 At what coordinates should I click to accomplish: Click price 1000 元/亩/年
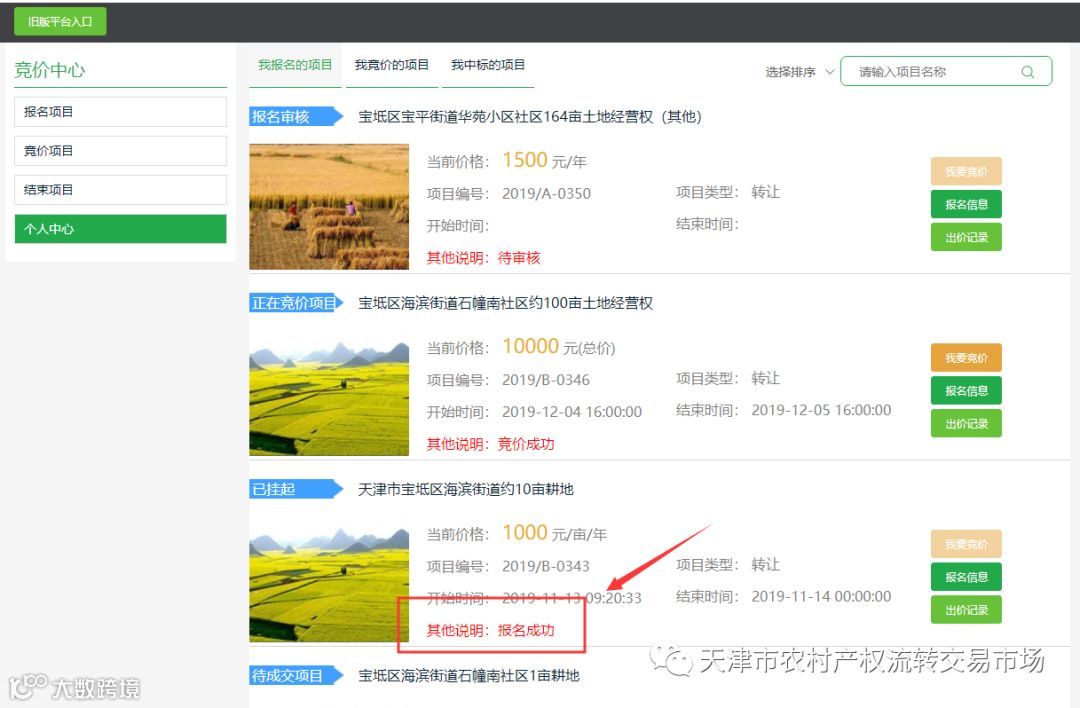pyautogui.click(x=554, y=533)
